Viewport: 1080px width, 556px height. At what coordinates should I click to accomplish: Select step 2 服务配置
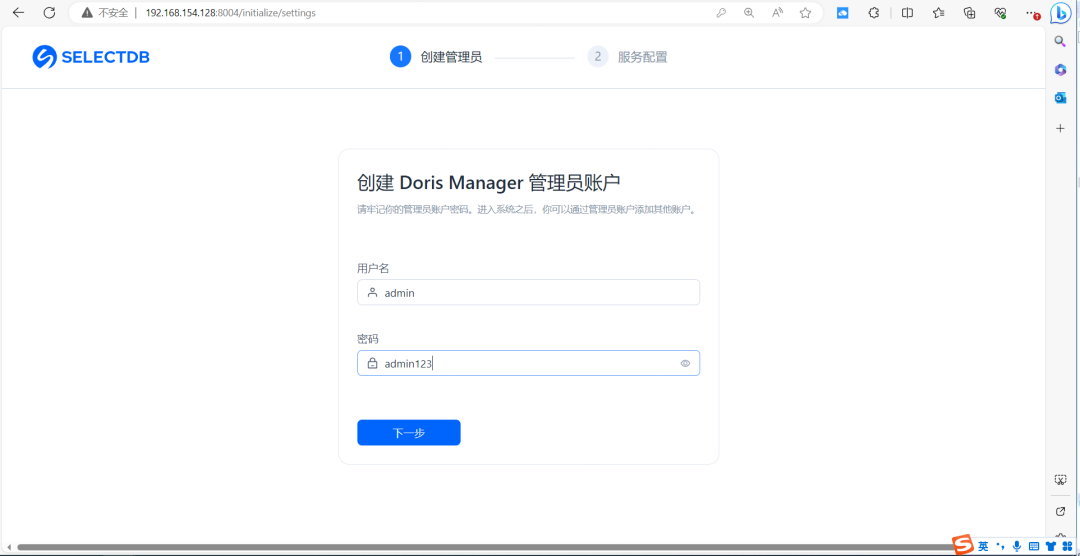(x=627, y=56)
